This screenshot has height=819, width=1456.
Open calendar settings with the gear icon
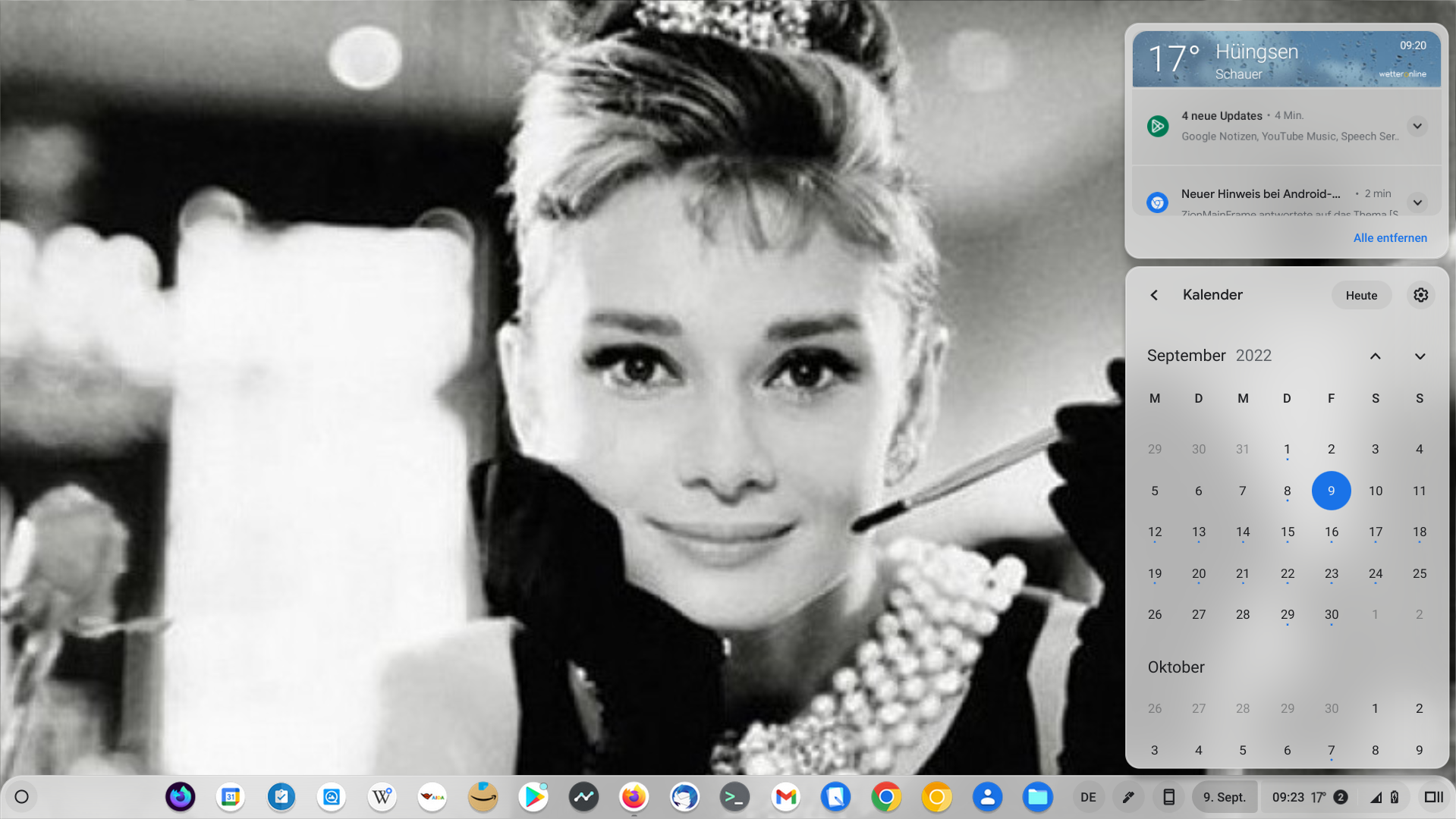coord(1420,295)
